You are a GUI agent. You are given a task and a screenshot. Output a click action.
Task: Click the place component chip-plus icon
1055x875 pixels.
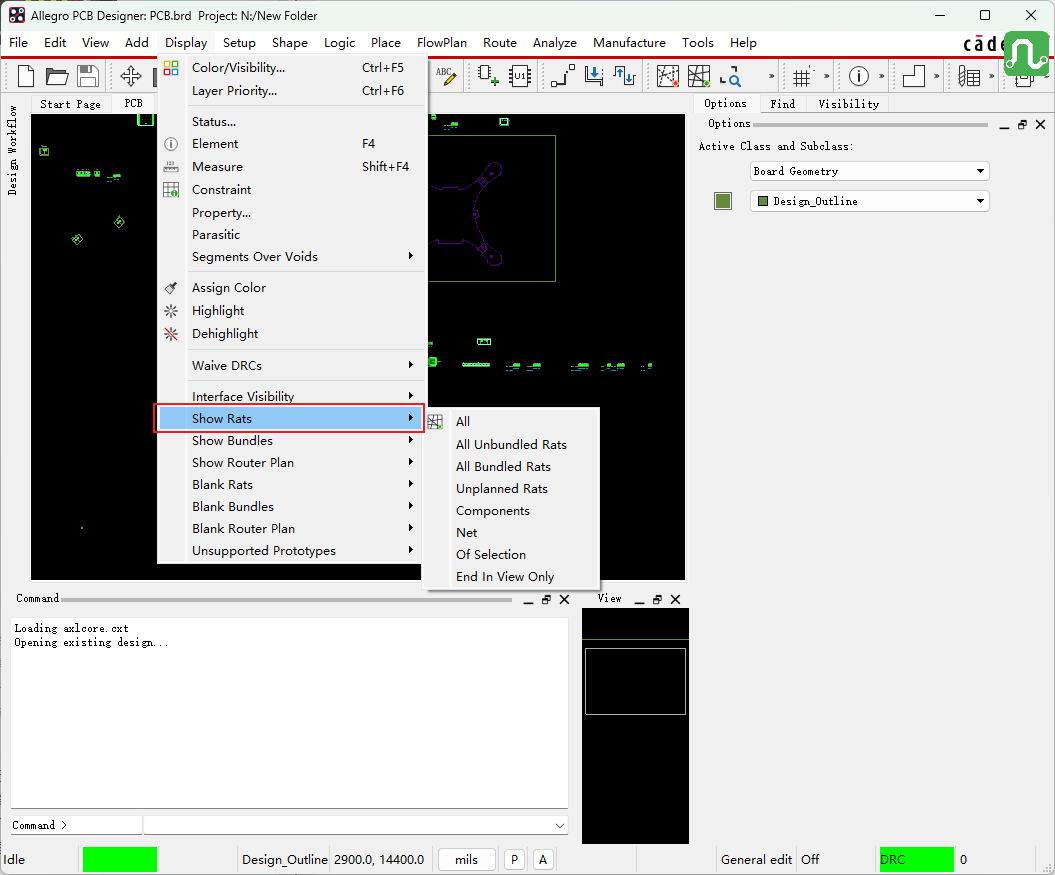pos(488,76)
